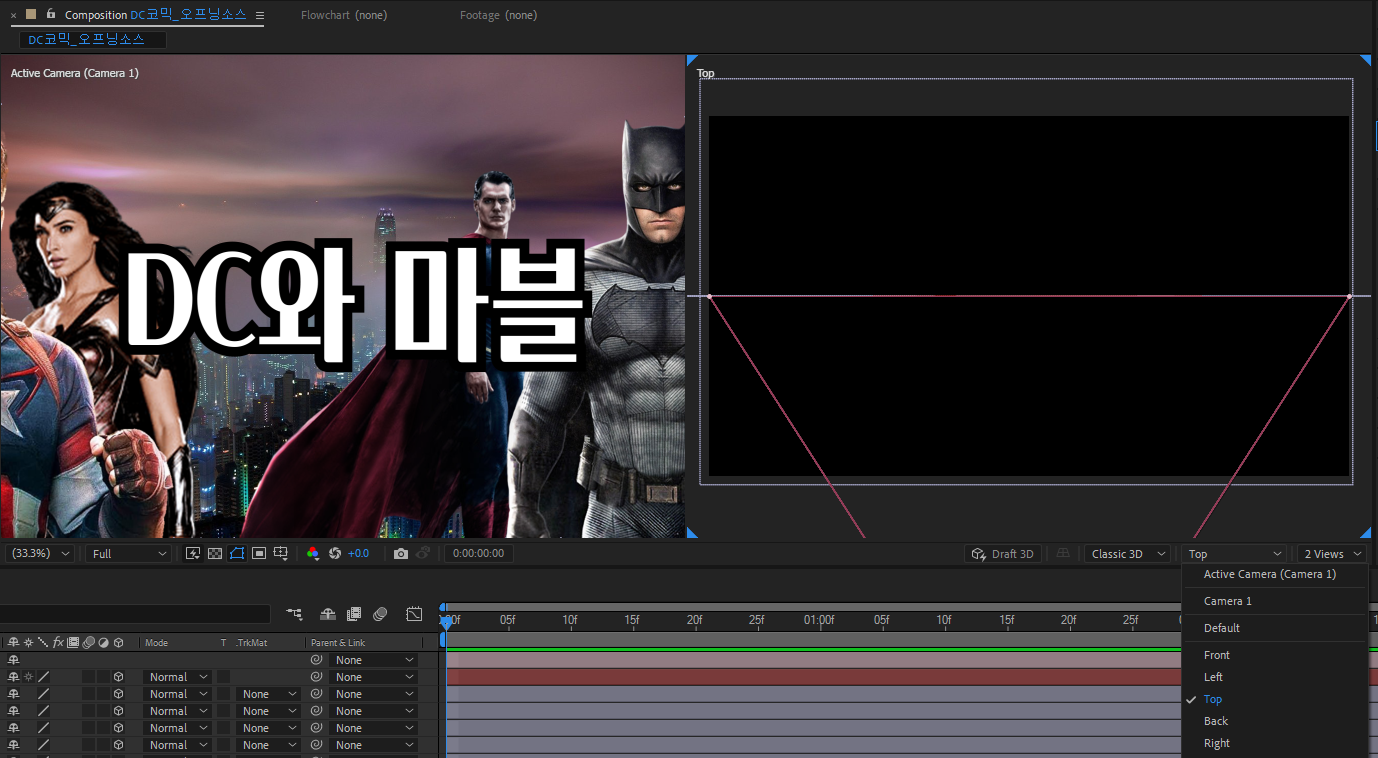Toggle the Composition panel lock icon
1378x758 pixels.
[51, 14]
